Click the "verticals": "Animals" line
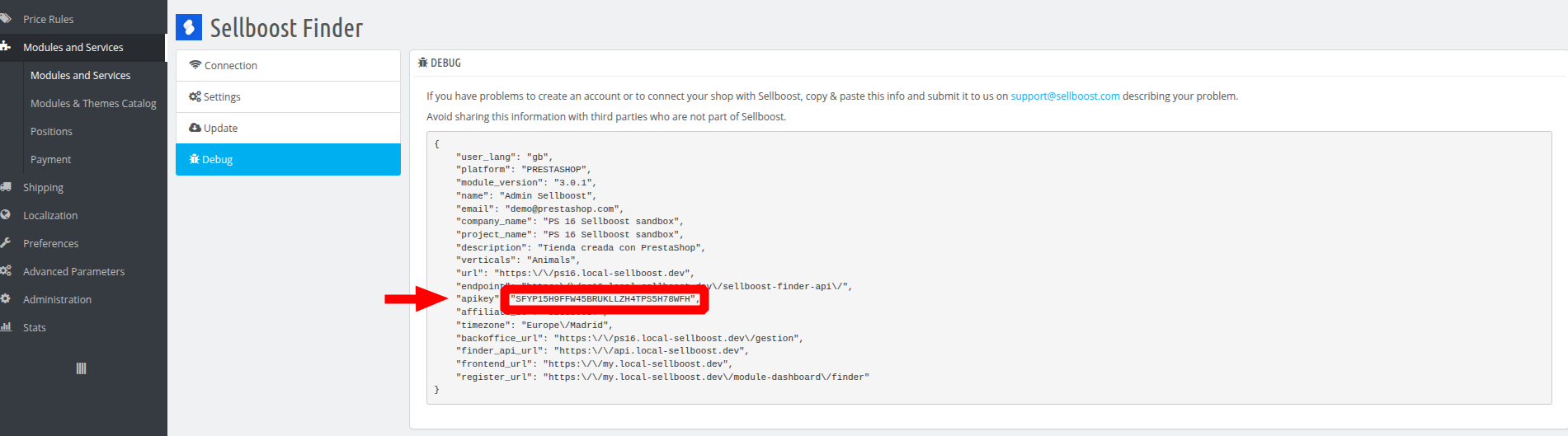The image size is (1568, 436). point(517,260)
